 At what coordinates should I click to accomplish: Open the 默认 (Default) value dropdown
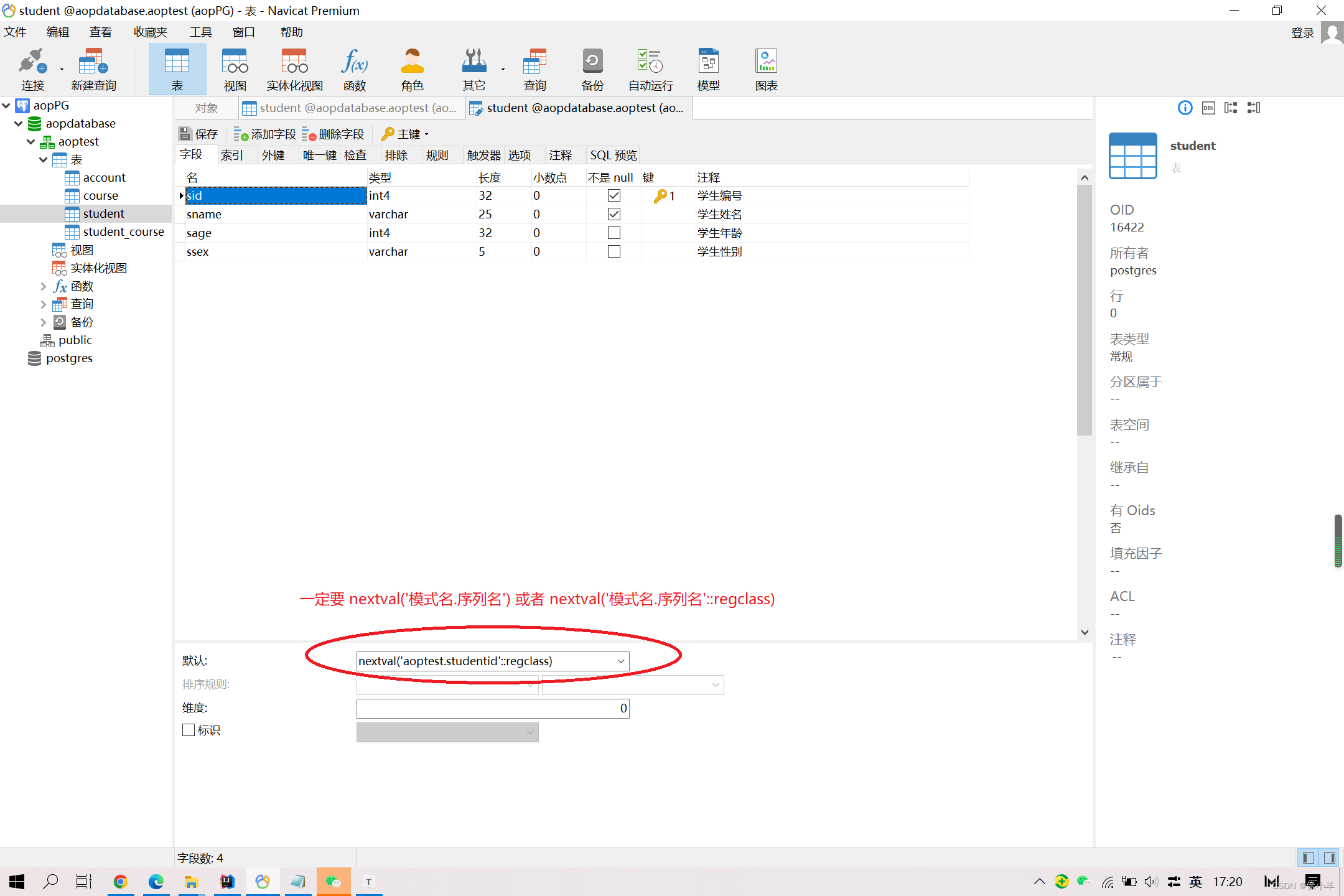pos(621,660)
